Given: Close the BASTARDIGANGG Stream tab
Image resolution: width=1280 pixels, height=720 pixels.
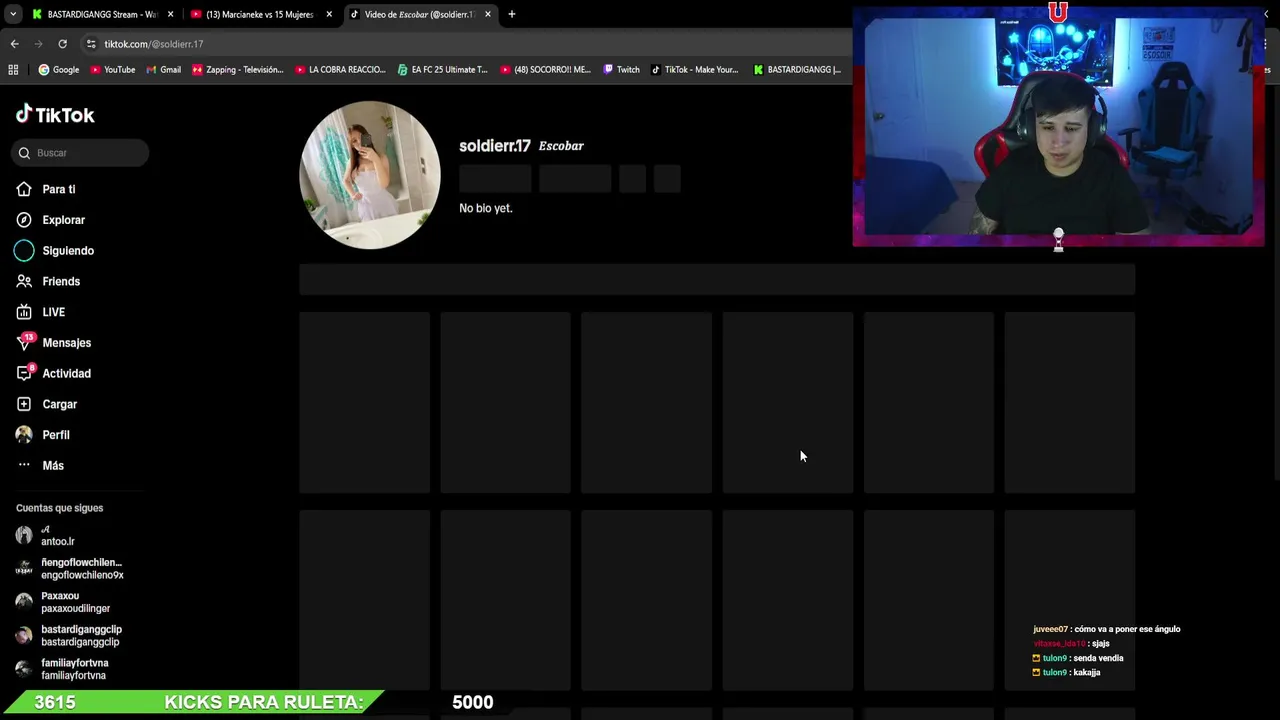Looking at the screenshot, I should click(170, 14).
